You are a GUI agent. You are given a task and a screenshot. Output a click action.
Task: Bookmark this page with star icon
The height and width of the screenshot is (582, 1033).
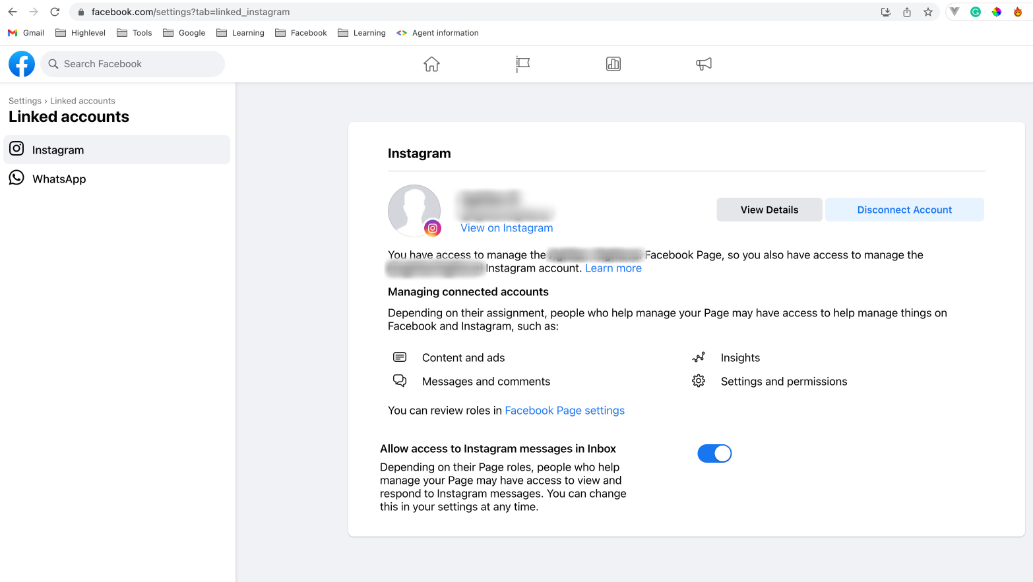pos(928,12)
